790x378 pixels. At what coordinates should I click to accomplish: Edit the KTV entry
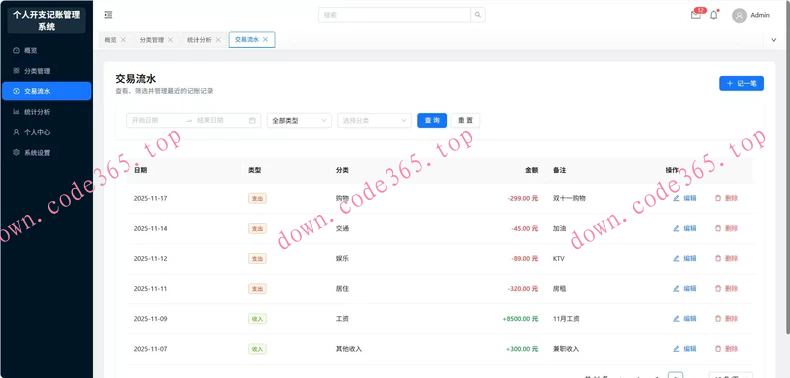[685, 259]
